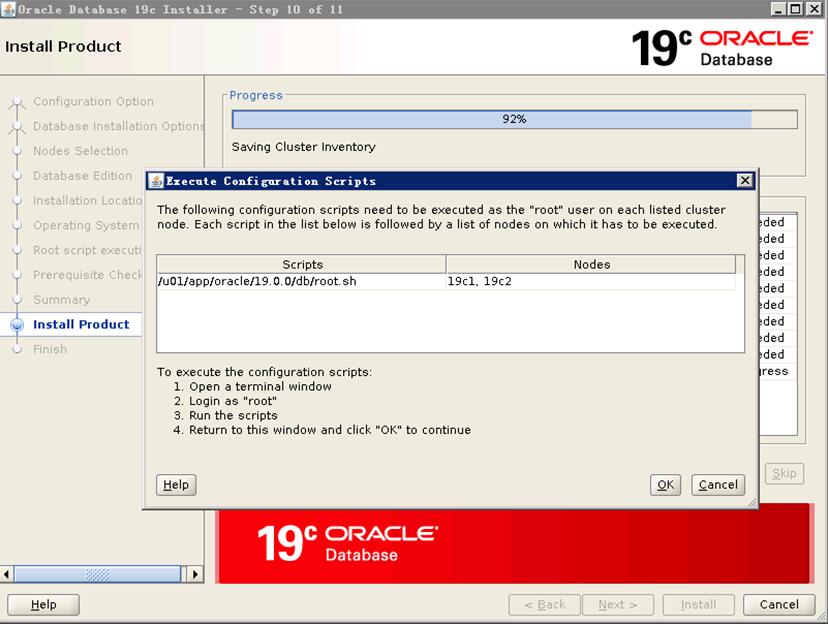Select the root.sh script path cell
This screenshot has width=828, height=627.
pyautogui.click(x=301, y=281)
